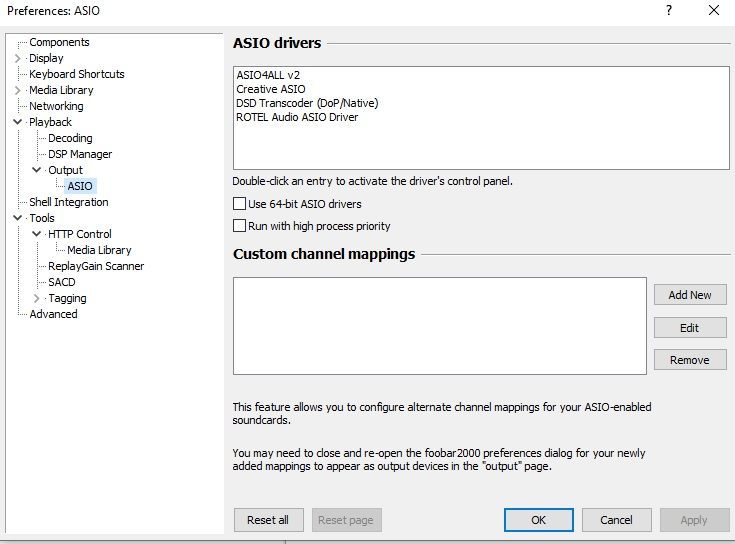Confirm settings with the OK button

click(539, 520)
